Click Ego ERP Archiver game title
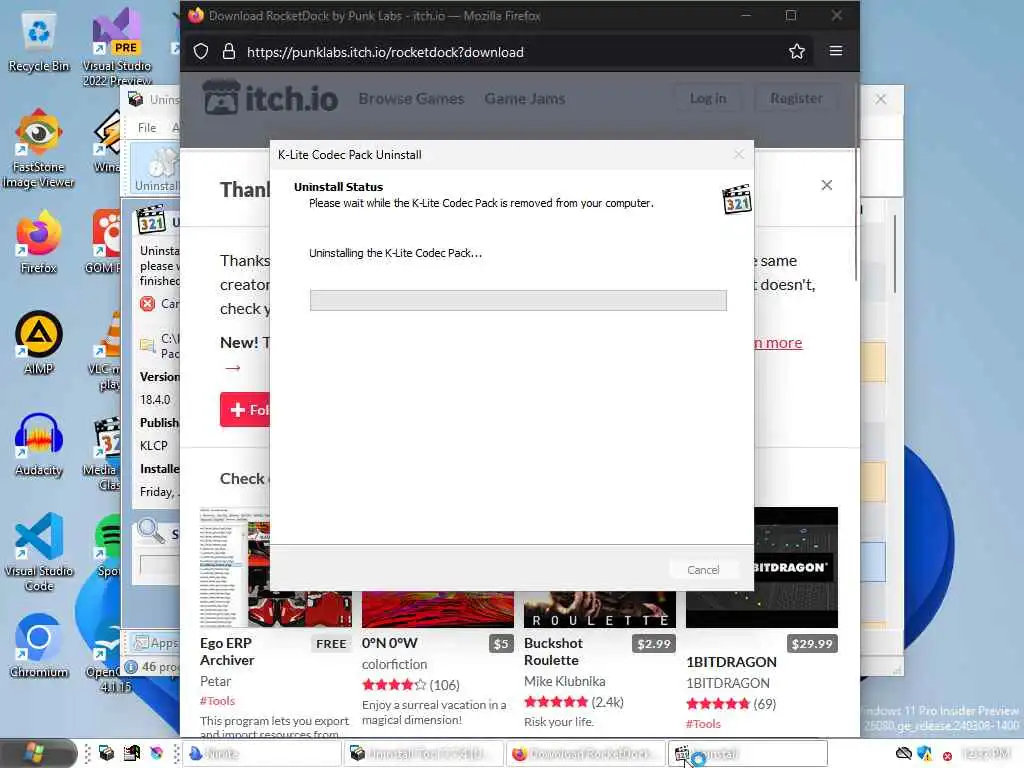 (x=227, y=652)
